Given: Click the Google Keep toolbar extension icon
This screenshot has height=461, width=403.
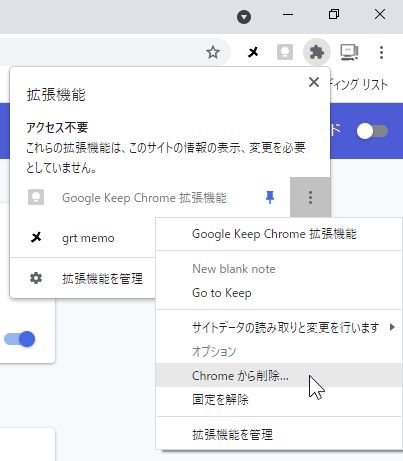Looking at the screenshot, I should click(285, 52).
